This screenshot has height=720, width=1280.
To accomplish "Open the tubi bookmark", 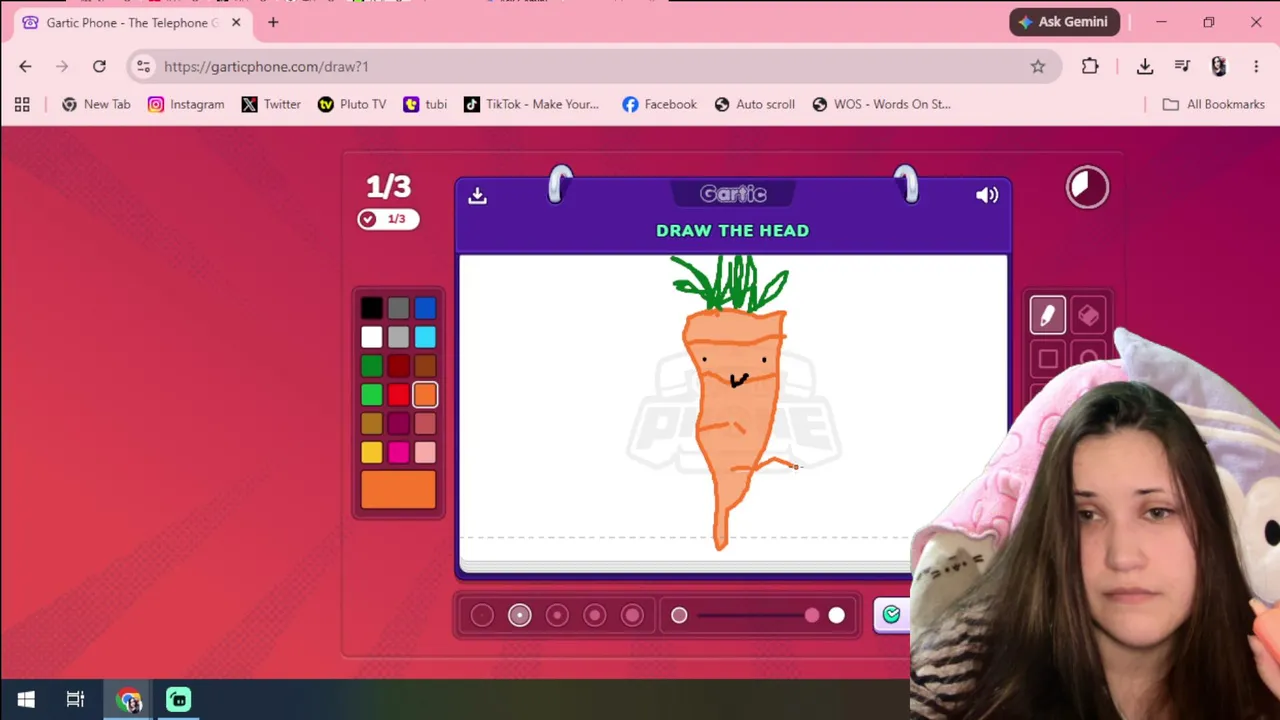I will click(425, 104).
